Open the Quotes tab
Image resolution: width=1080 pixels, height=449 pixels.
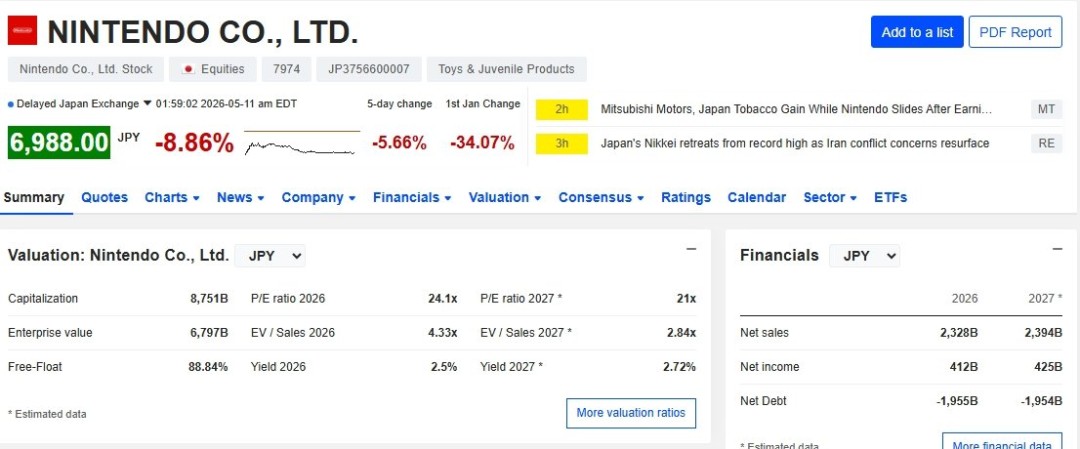pyautogui.click(x=105, y=198)
